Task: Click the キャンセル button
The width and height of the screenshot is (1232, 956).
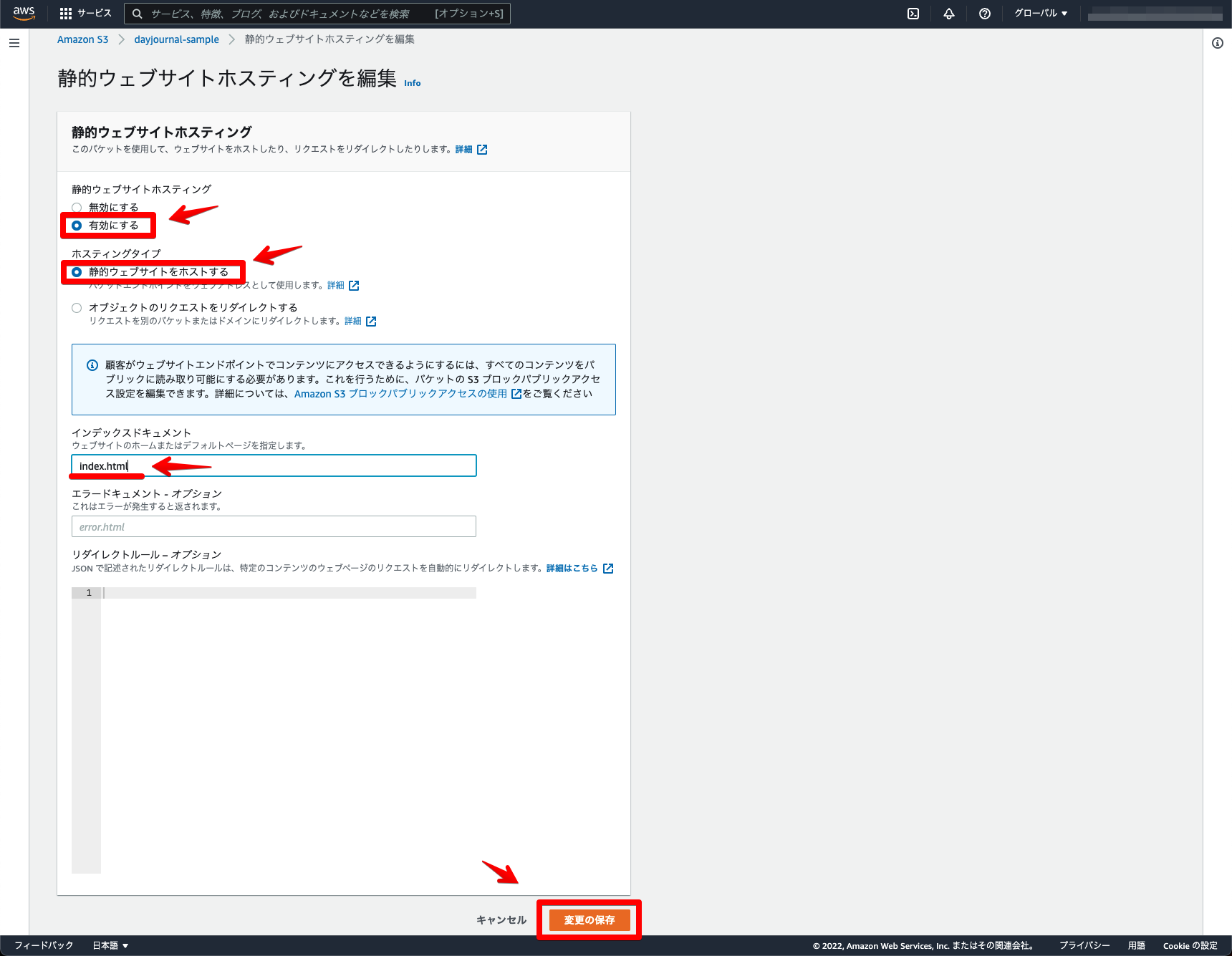Action: point(501,920)
